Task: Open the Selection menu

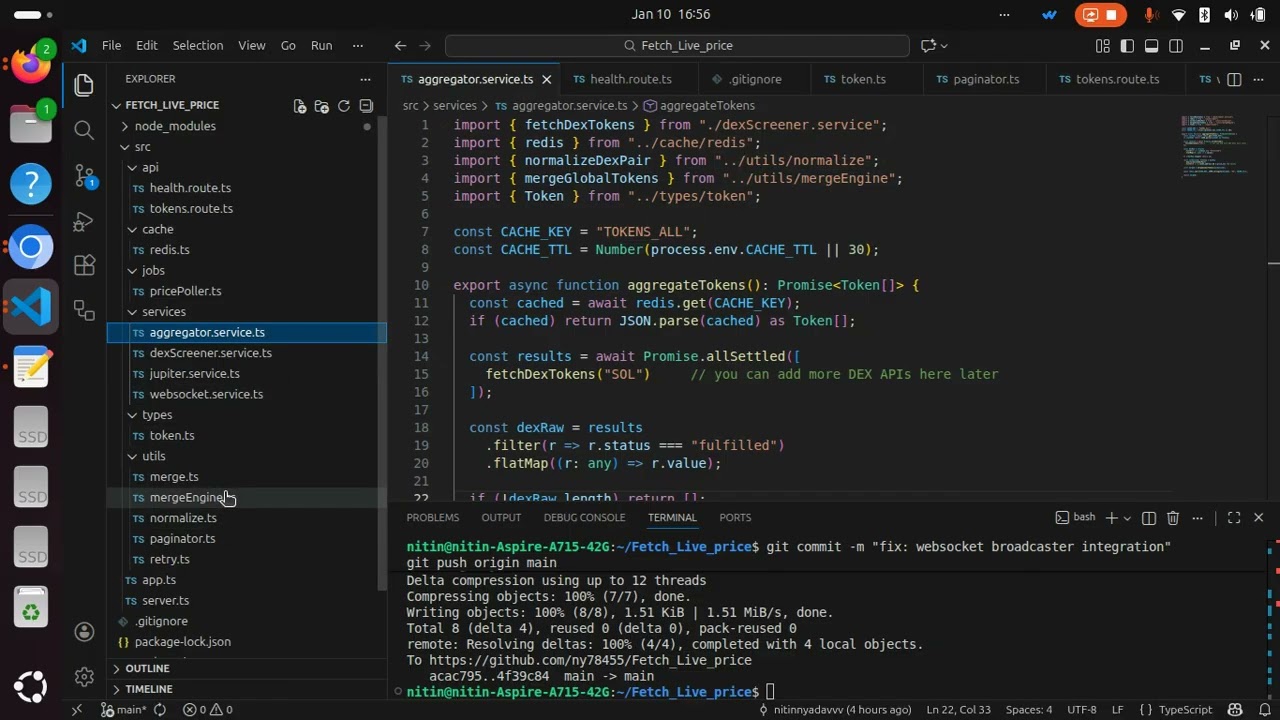Action: (x=198, y=45)
